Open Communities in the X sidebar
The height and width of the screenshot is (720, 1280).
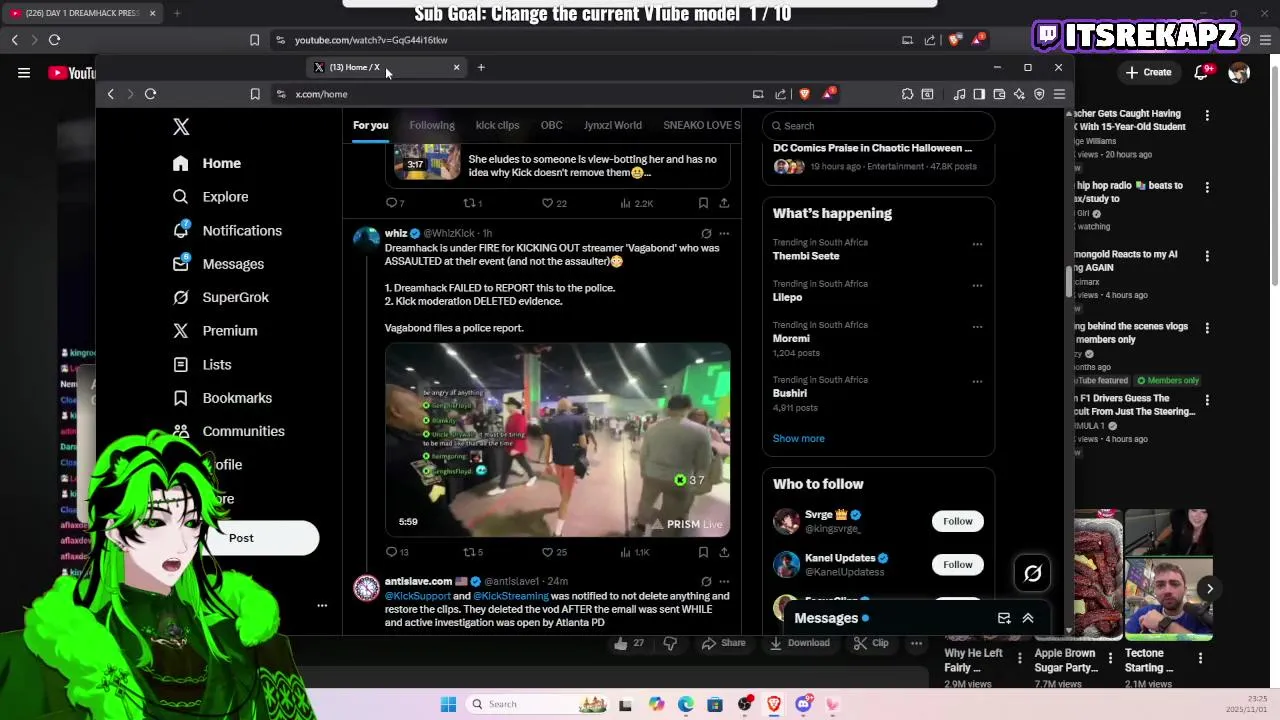coord(228,431)
